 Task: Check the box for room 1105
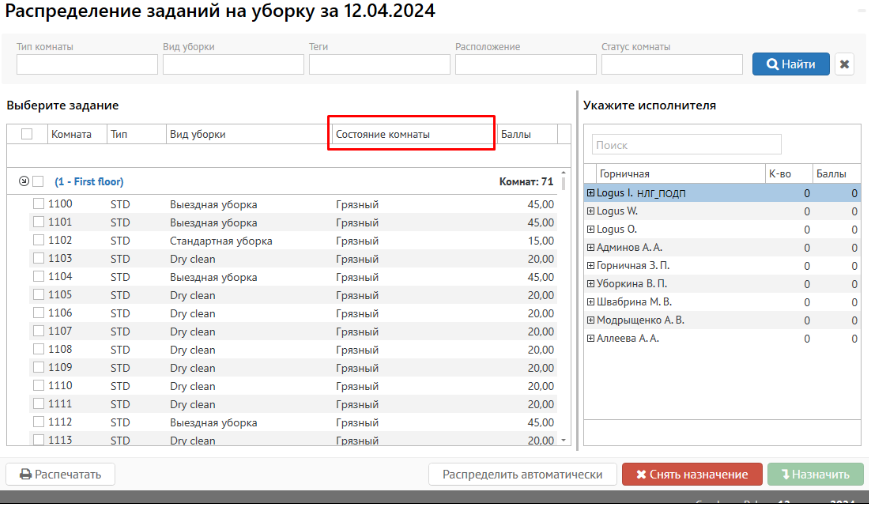(x=38, y=295)
